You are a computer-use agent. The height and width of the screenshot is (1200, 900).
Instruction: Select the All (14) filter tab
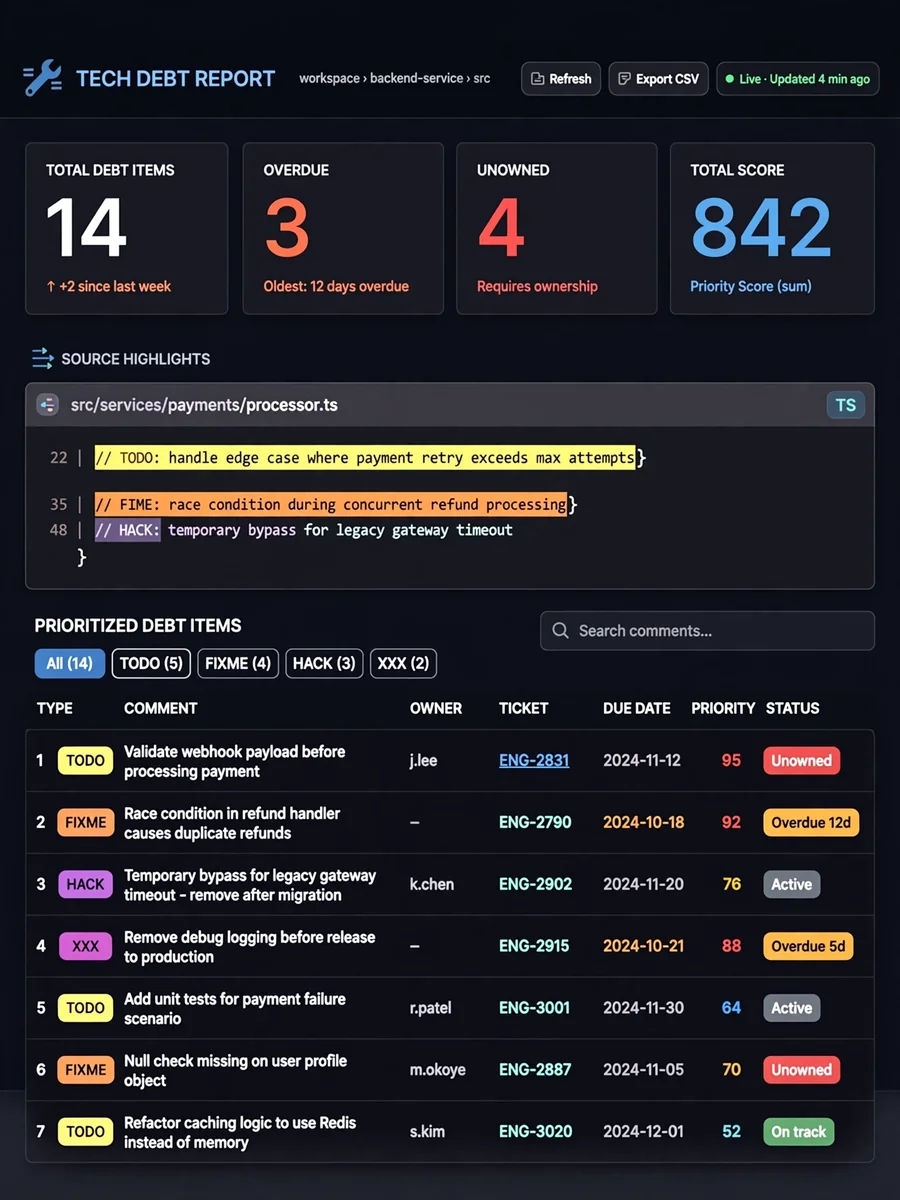(69, 663)
